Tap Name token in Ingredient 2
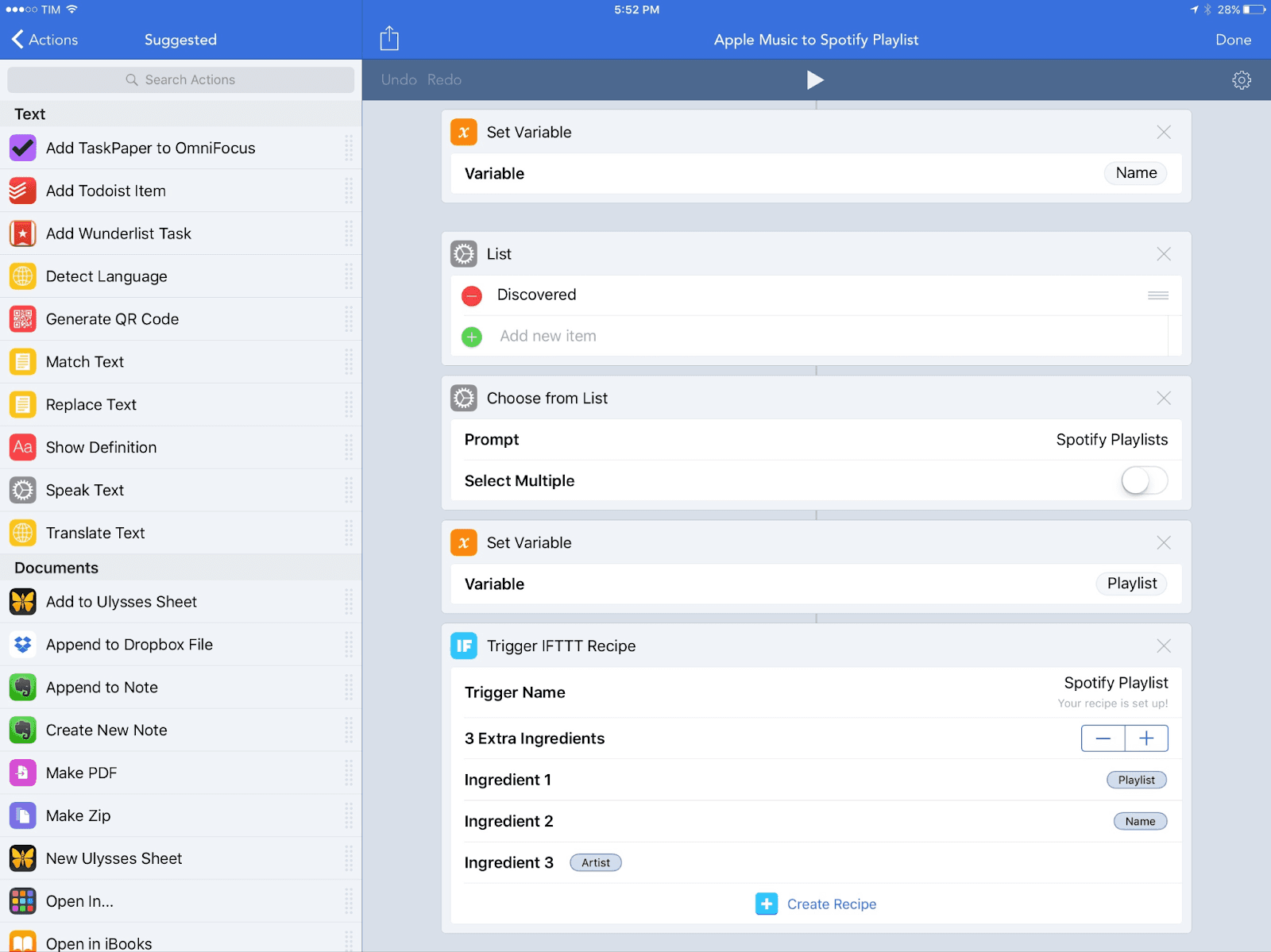 pyautogui.click(x=1140, y=822)
